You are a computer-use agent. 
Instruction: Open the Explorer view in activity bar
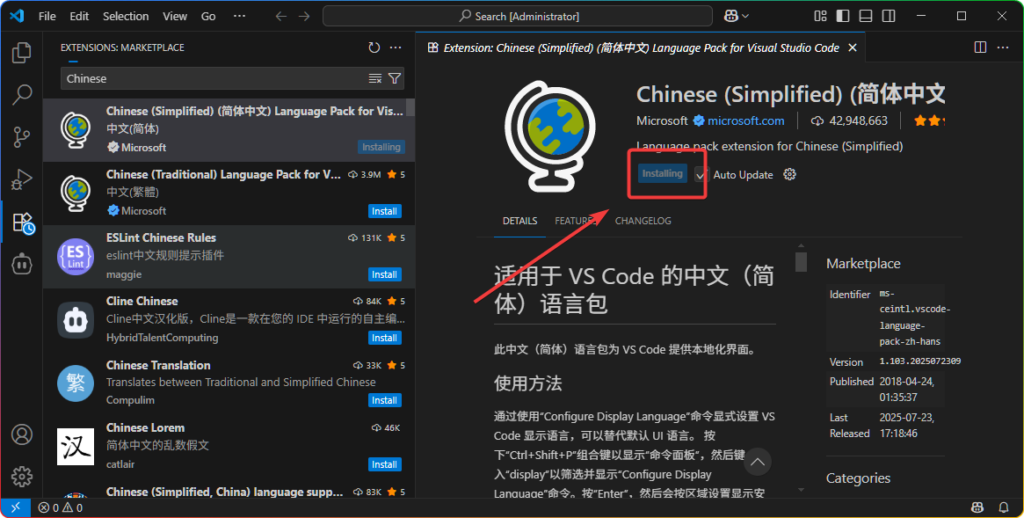coord(22,52)
